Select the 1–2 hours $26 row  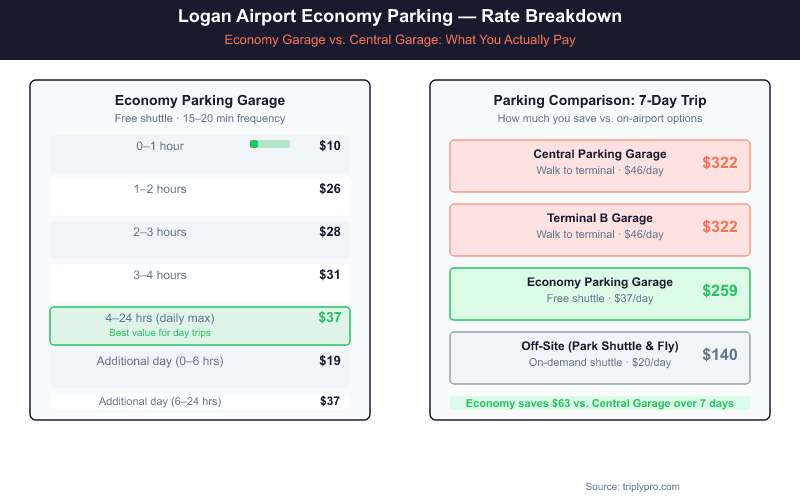tap(199, 196)
